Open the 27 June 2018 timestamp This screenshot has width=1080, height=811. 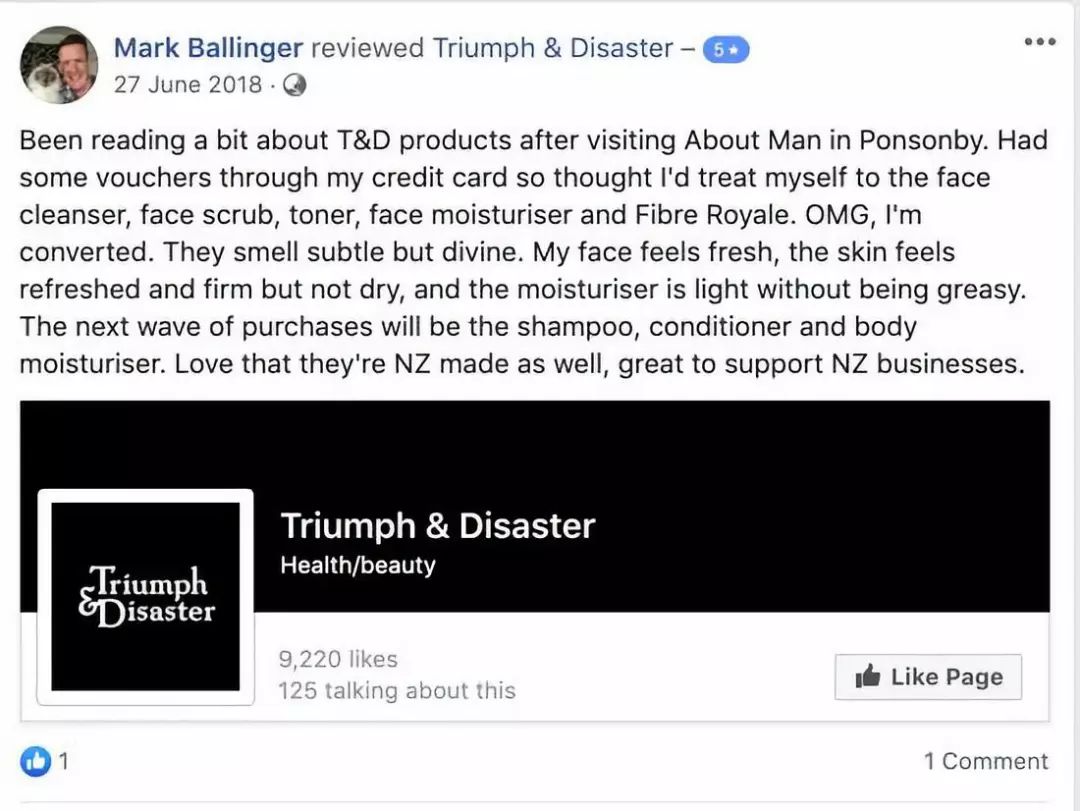point(187,84)
